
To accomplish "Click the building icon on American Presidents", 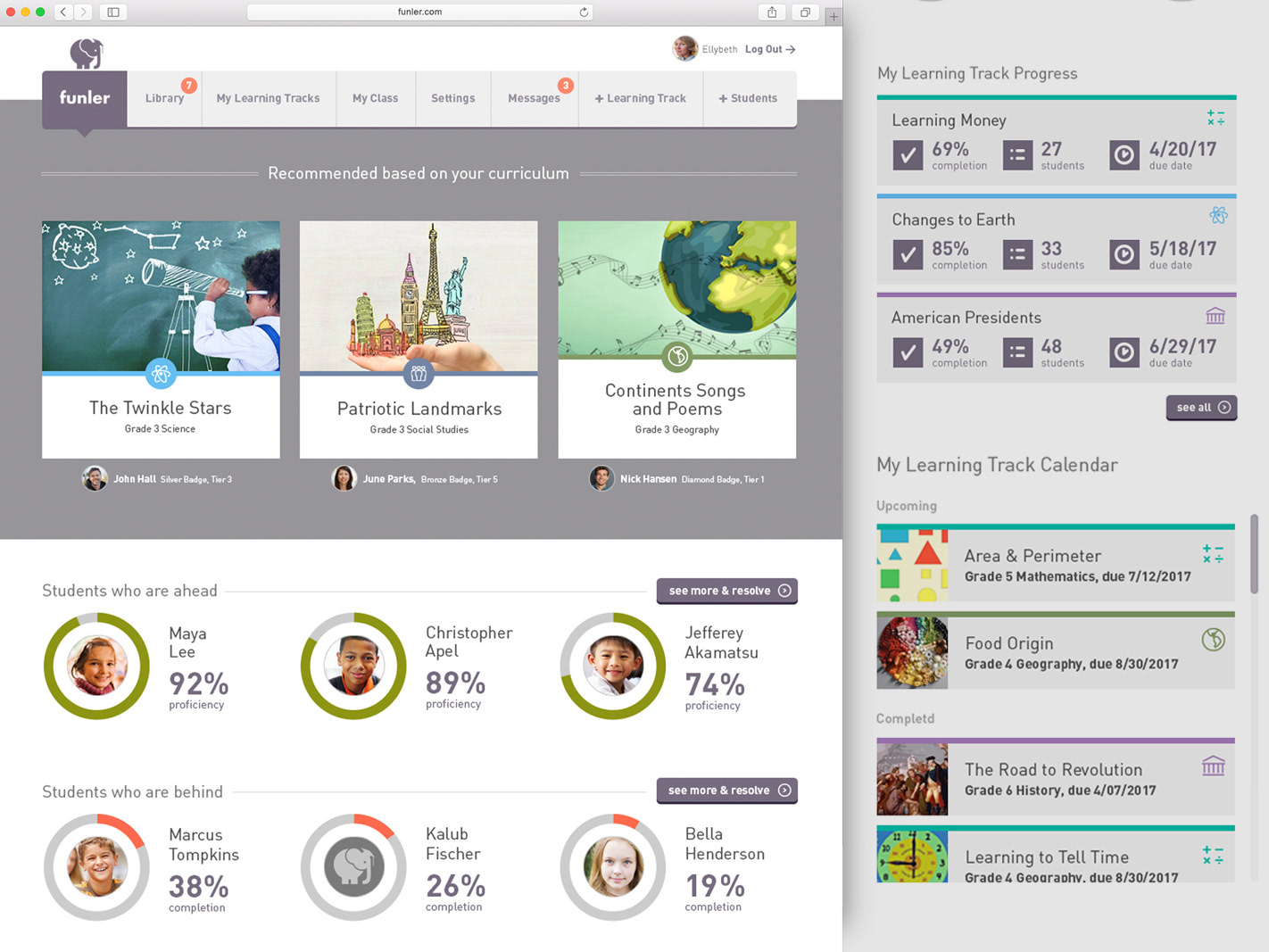I will (x=1215, y=316).
